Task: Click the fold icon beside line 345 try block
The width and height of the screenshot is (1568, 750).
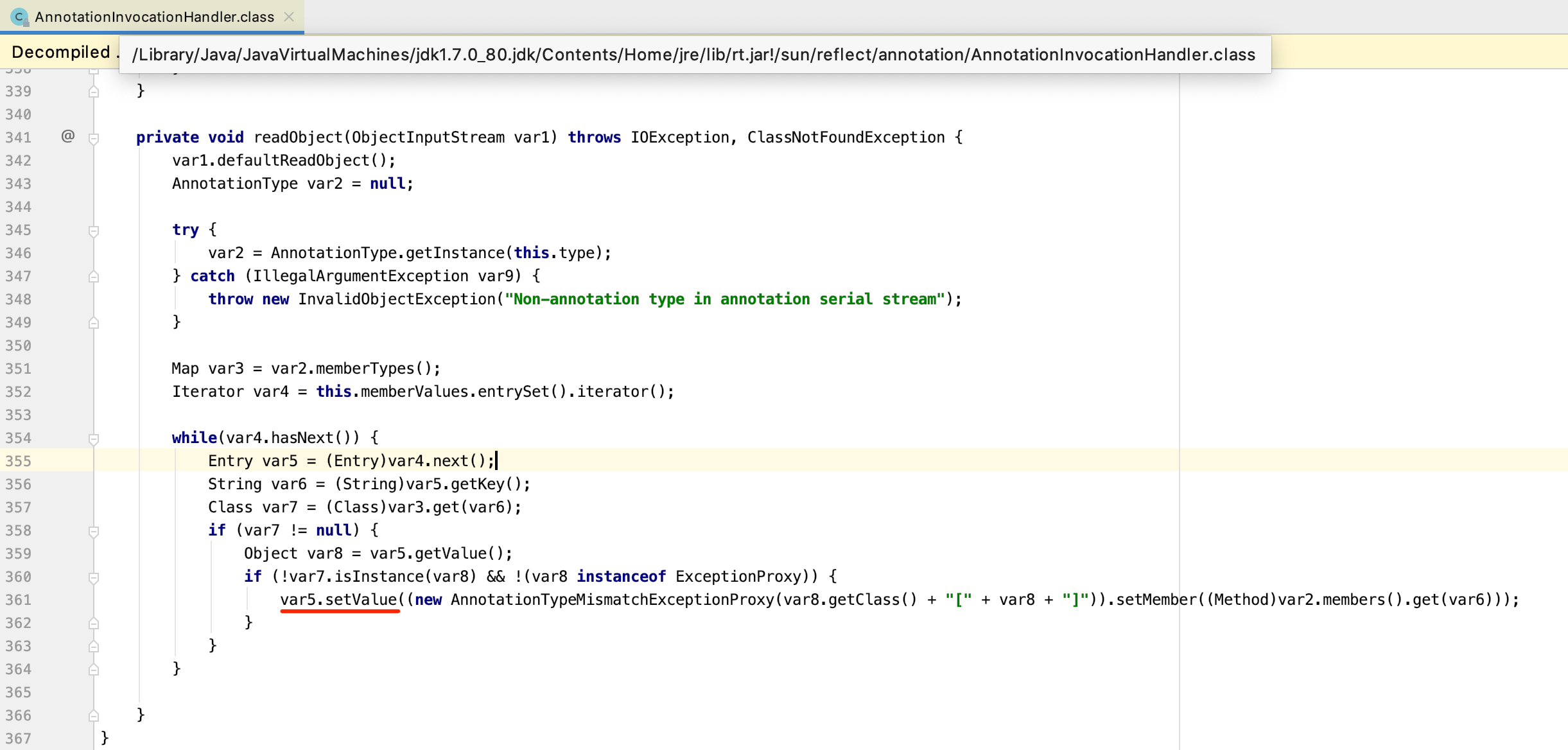Action: [x=94, y=230]
